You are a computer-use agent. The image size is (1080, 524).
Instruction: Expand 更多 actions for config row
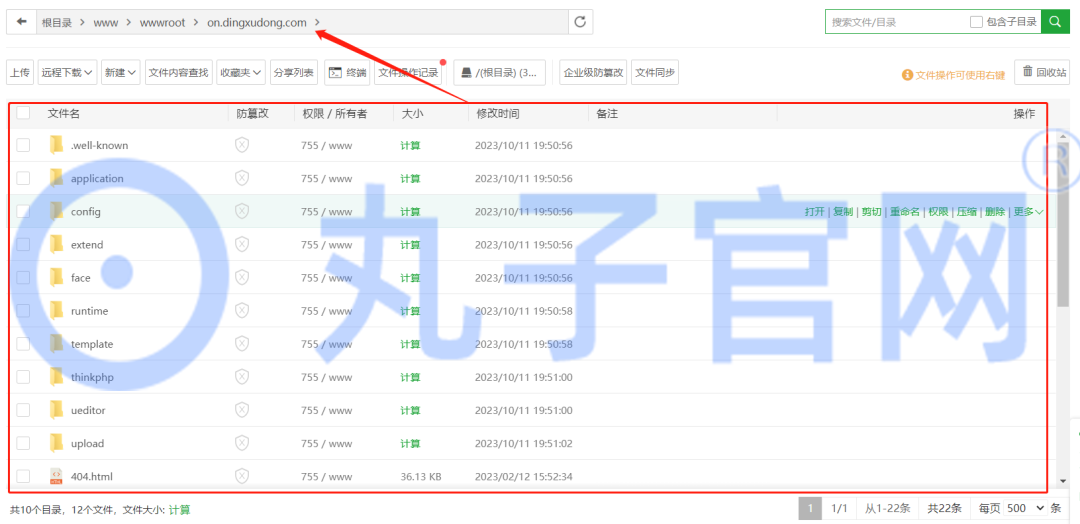click(x=1028, y=211)
